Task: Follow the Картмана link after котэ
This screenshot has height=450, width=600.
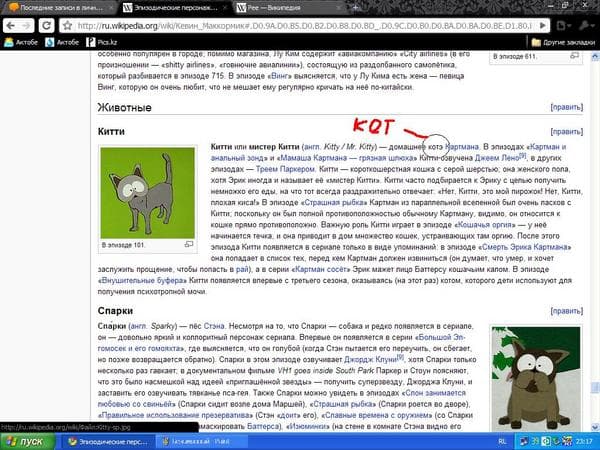Action: tap(462, 147)
